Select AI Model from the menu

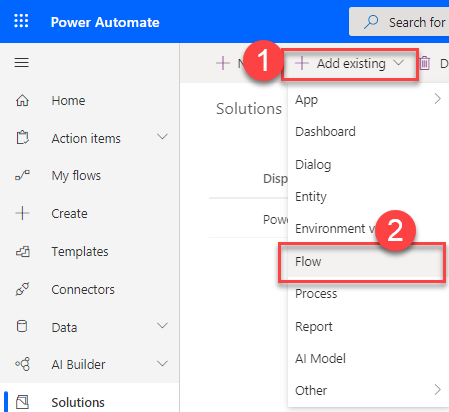click(368, 358)
